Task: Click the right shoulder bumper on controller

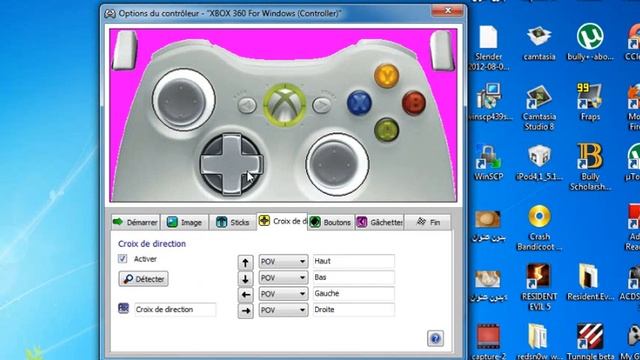Action: [x=442, y=51]
